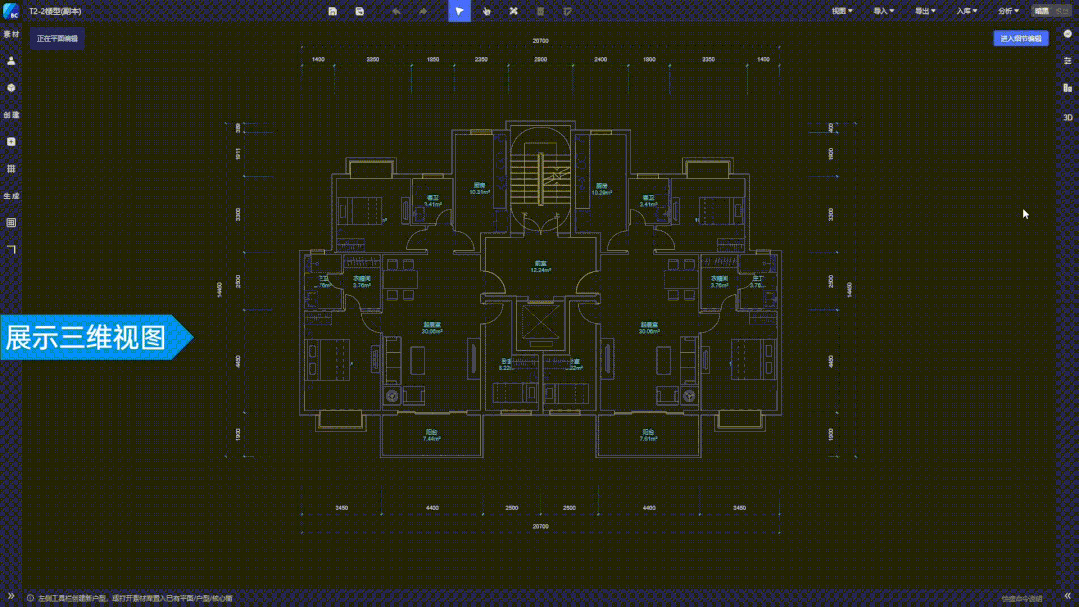Open the 导出 dropdown menu
Viewport: 1079px width, 607px height.
(925, 11)
